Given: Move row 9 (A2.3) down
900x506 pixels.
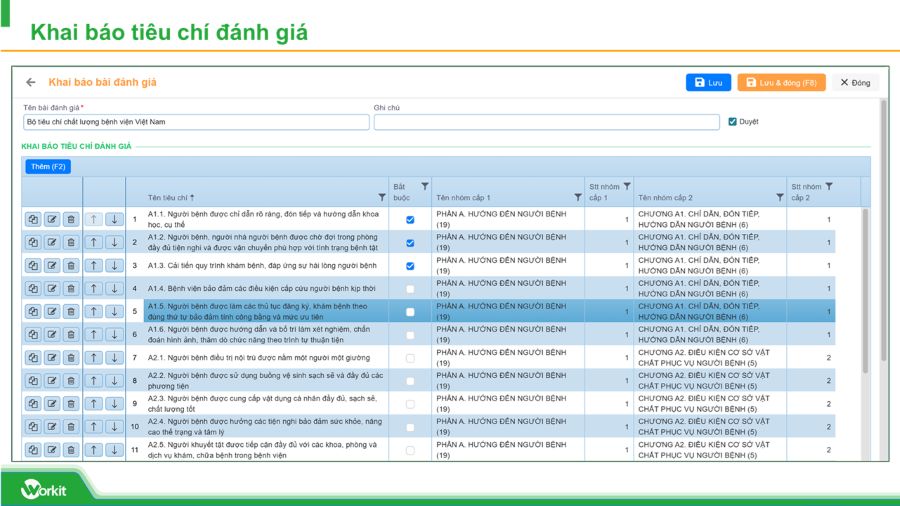Looking at the screenshot, I should 114,403.
